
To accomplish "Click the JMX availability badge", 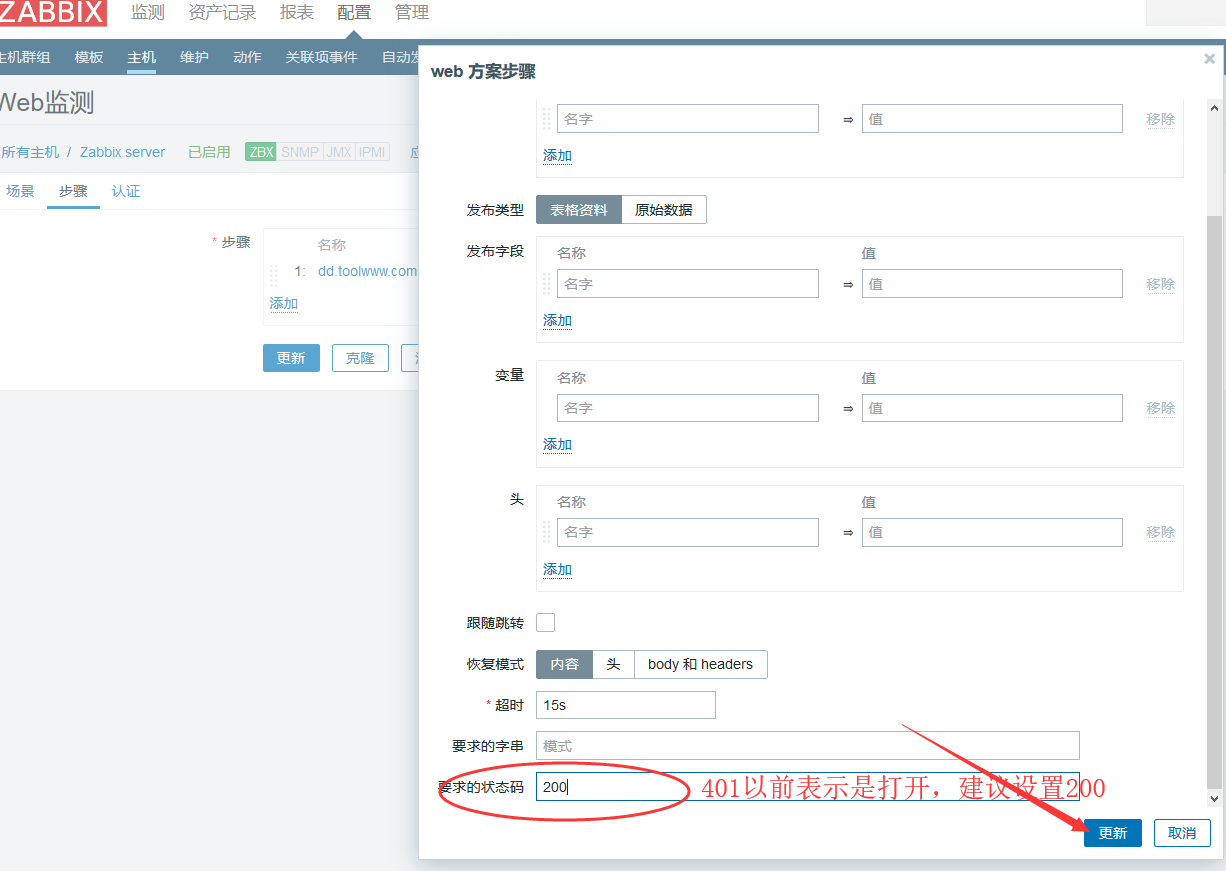I will pos(339,152).
